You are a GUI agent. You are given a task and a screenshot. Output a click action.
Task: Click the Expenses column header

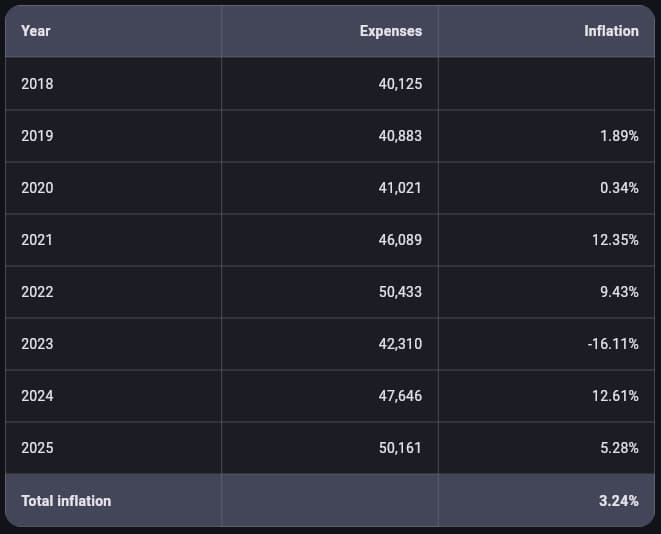(x=390, y=31)
